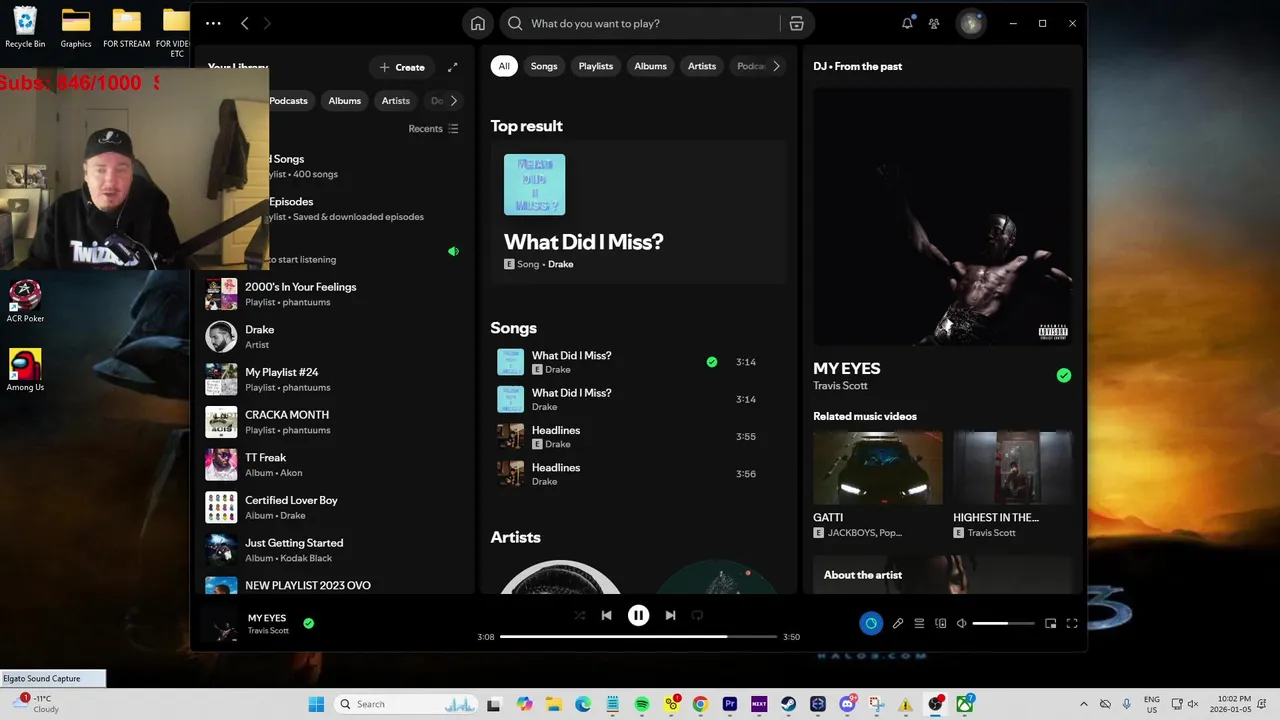Open the mini player
Image resolution: width=1280 pixels, height=720 pixels.
[x=1050, y=623]
